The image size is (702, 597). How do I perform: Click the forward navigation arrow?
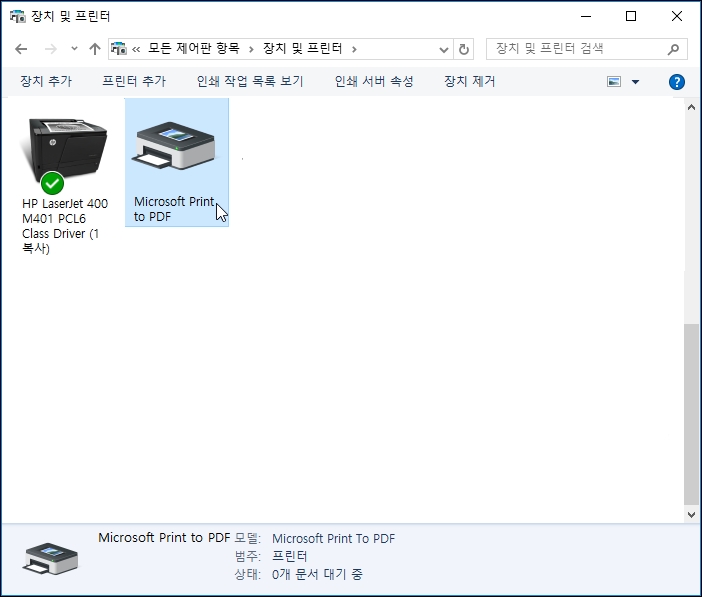pos(51,49)
